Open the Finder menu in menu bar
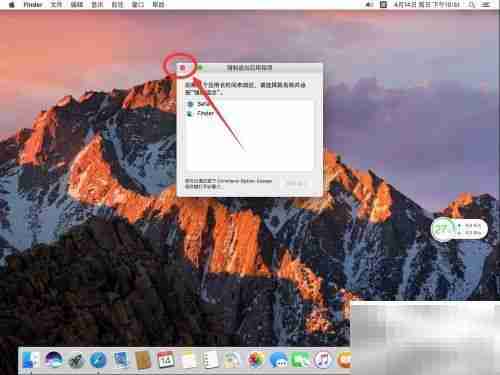This screenshot has width=500, height=375. [33, 5]
